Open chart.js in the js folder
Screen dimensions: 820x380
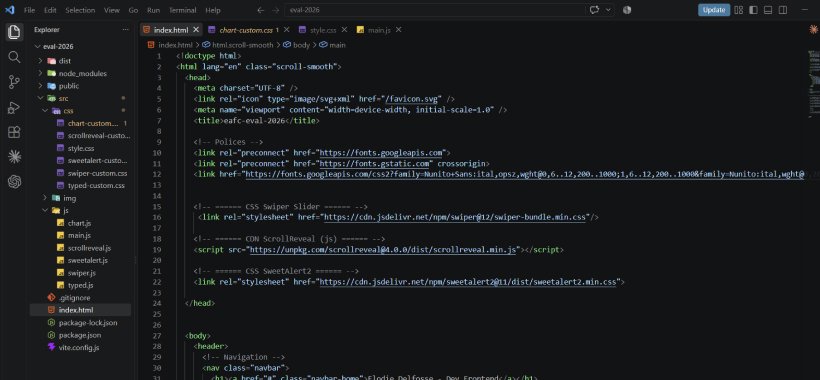pyautogui.click(x=79, y=223)
